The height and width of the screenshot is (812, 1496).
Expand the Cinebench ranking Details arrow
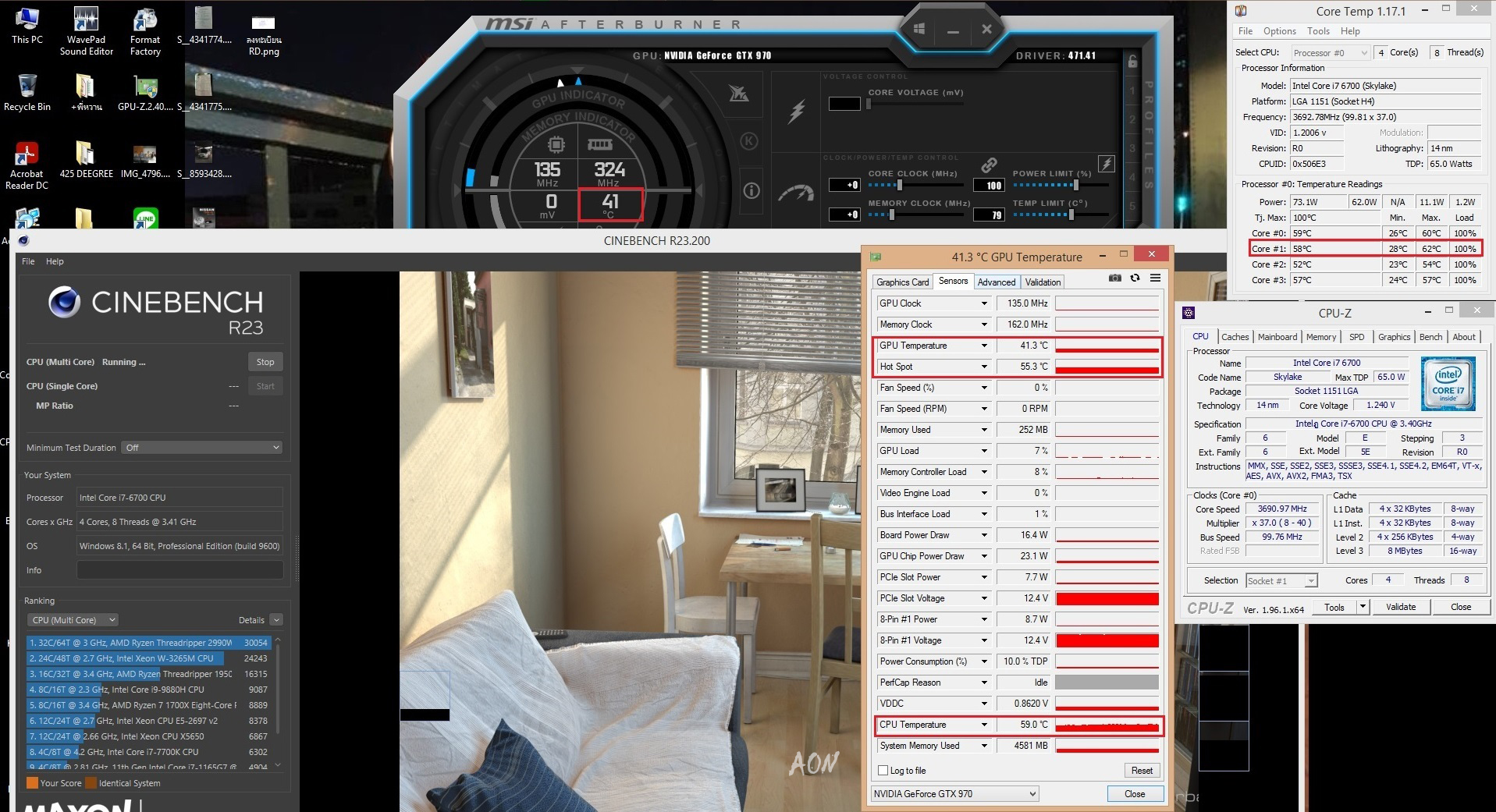click(275, 620)
